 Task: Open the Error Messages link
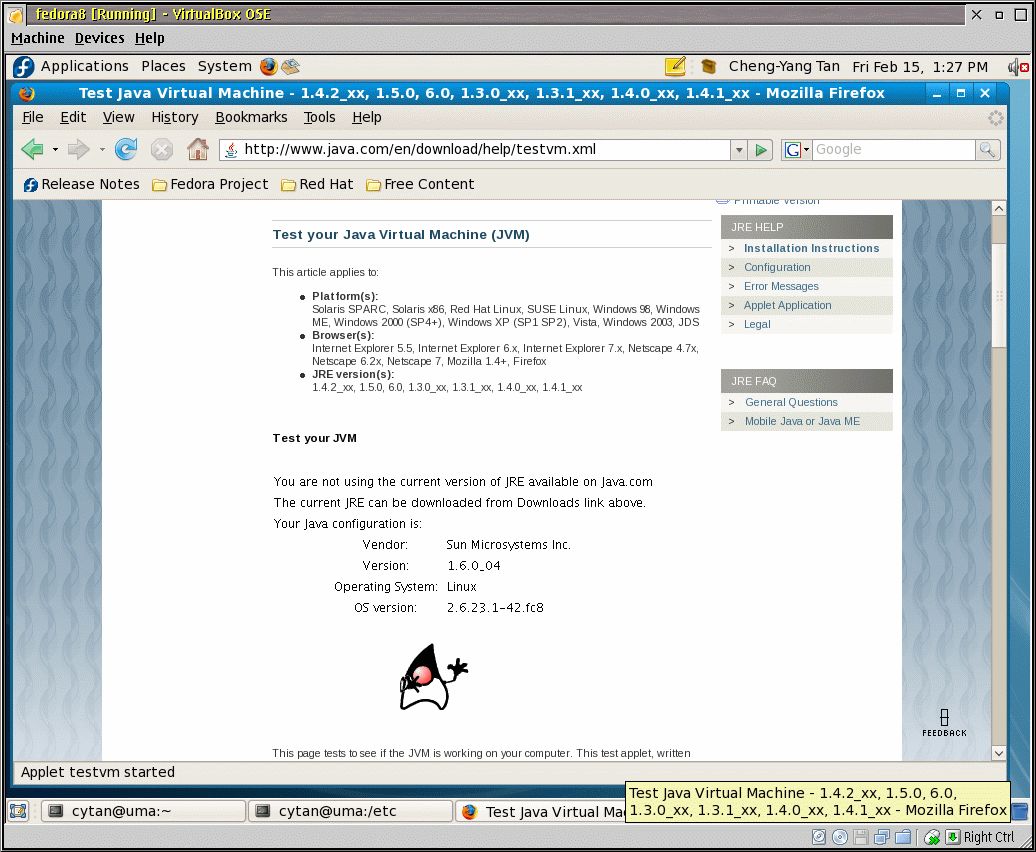[x=781, y=287]
